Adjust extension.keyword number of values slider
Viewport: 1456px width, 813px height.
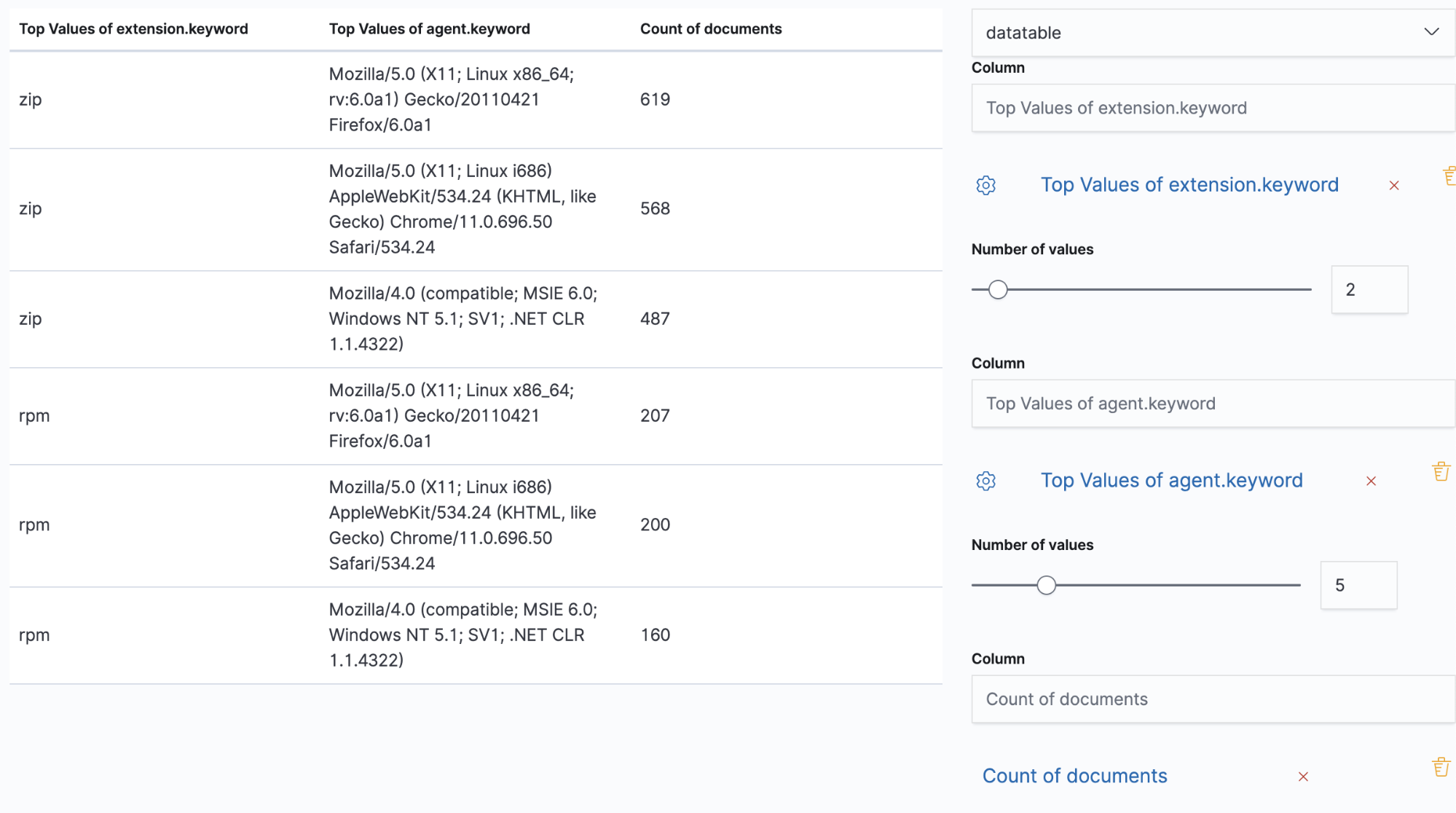998,290
